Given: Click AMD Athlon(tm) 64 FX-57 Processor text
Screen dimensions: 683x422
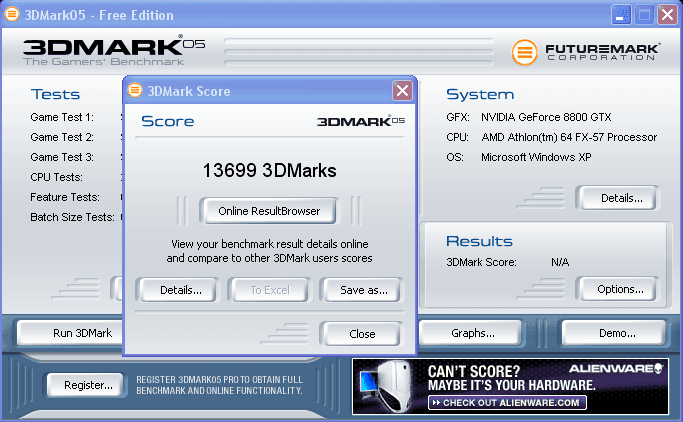Looking at the screenshot, I should [x=569, y=137].
